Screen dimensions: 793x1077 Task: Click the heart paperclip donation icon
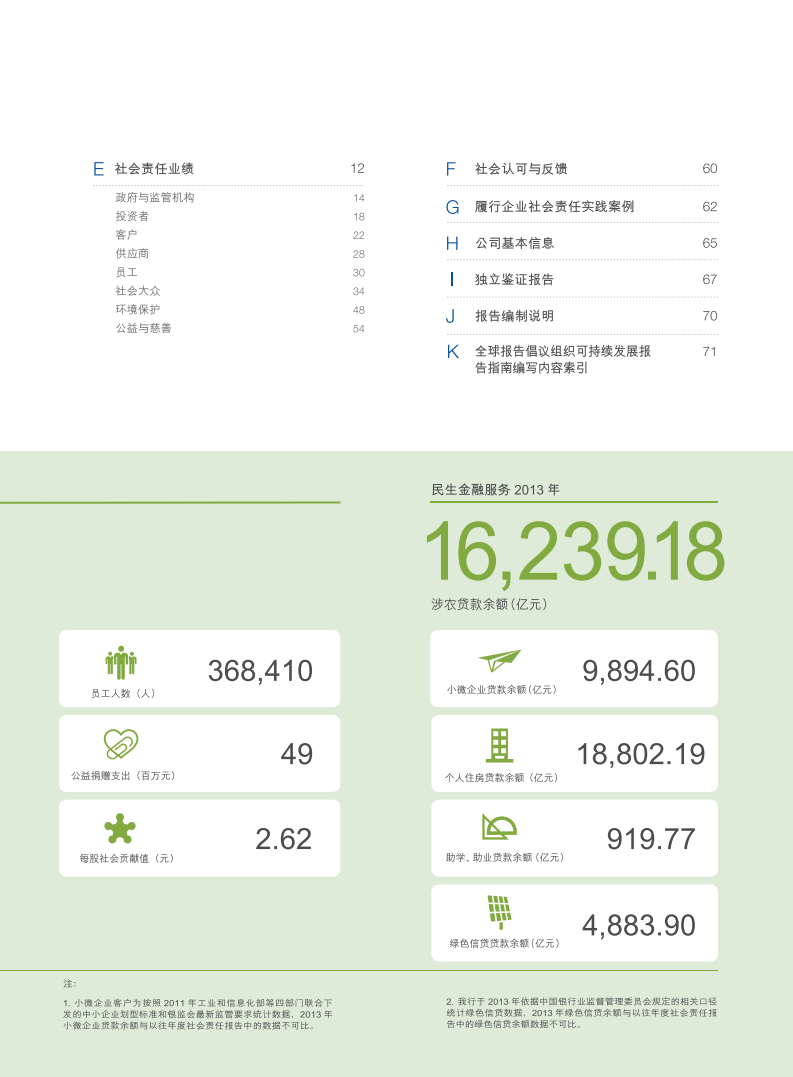(x=121, y=744)
